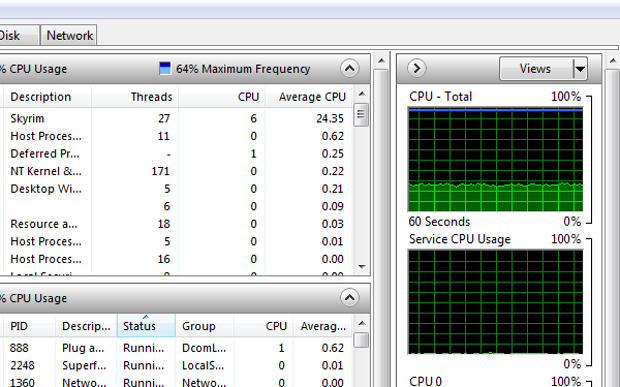Sort processes by Threads column

coord(135,97)
